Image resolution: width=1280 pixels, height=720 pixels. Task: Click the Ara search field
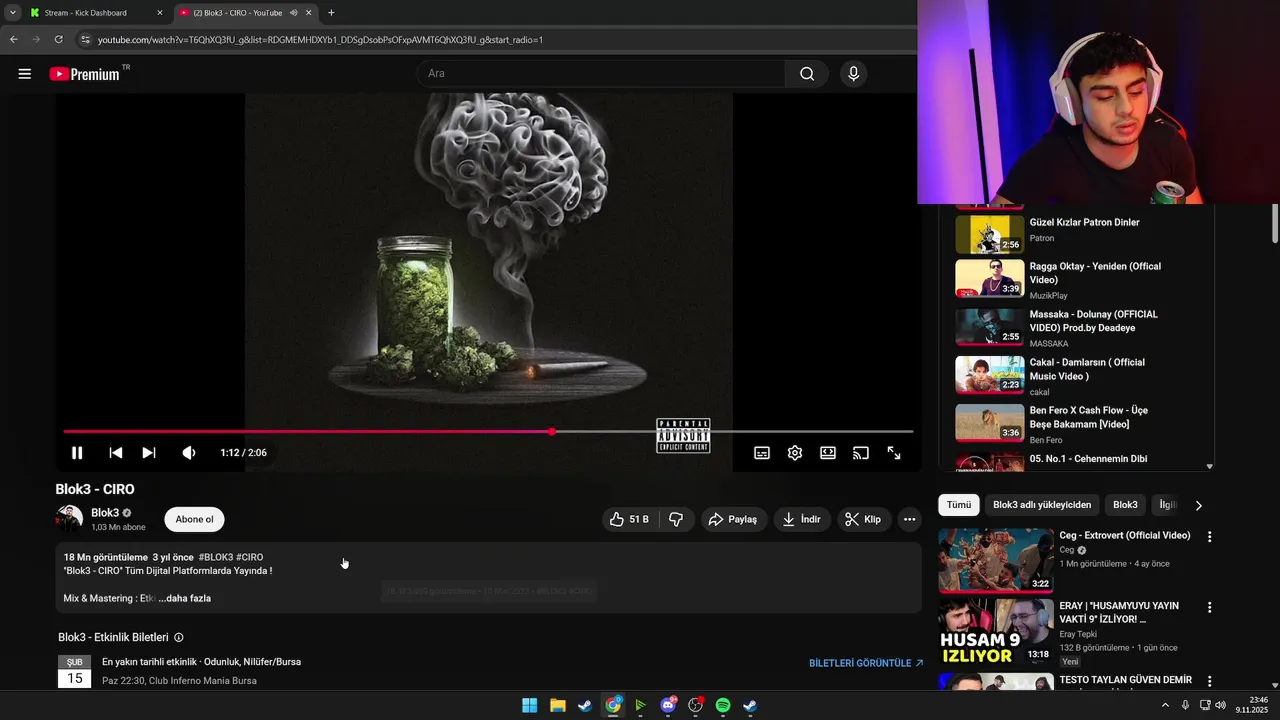601,73
